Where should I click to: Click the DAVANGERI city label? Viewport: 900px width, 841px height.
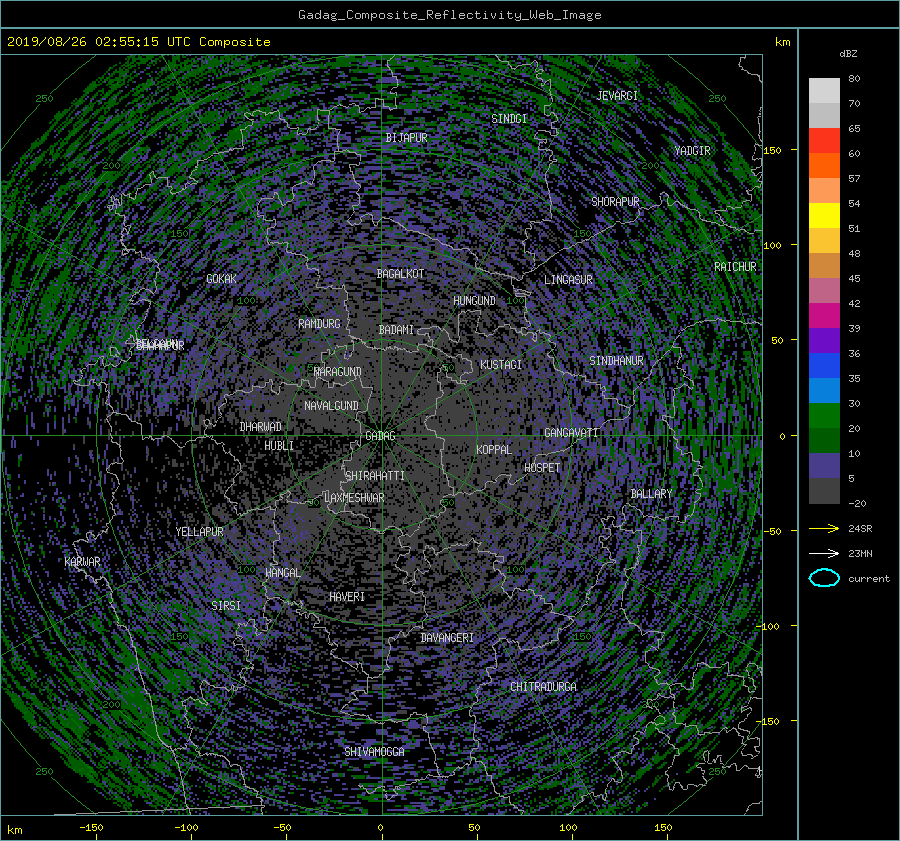coord(447,638)
